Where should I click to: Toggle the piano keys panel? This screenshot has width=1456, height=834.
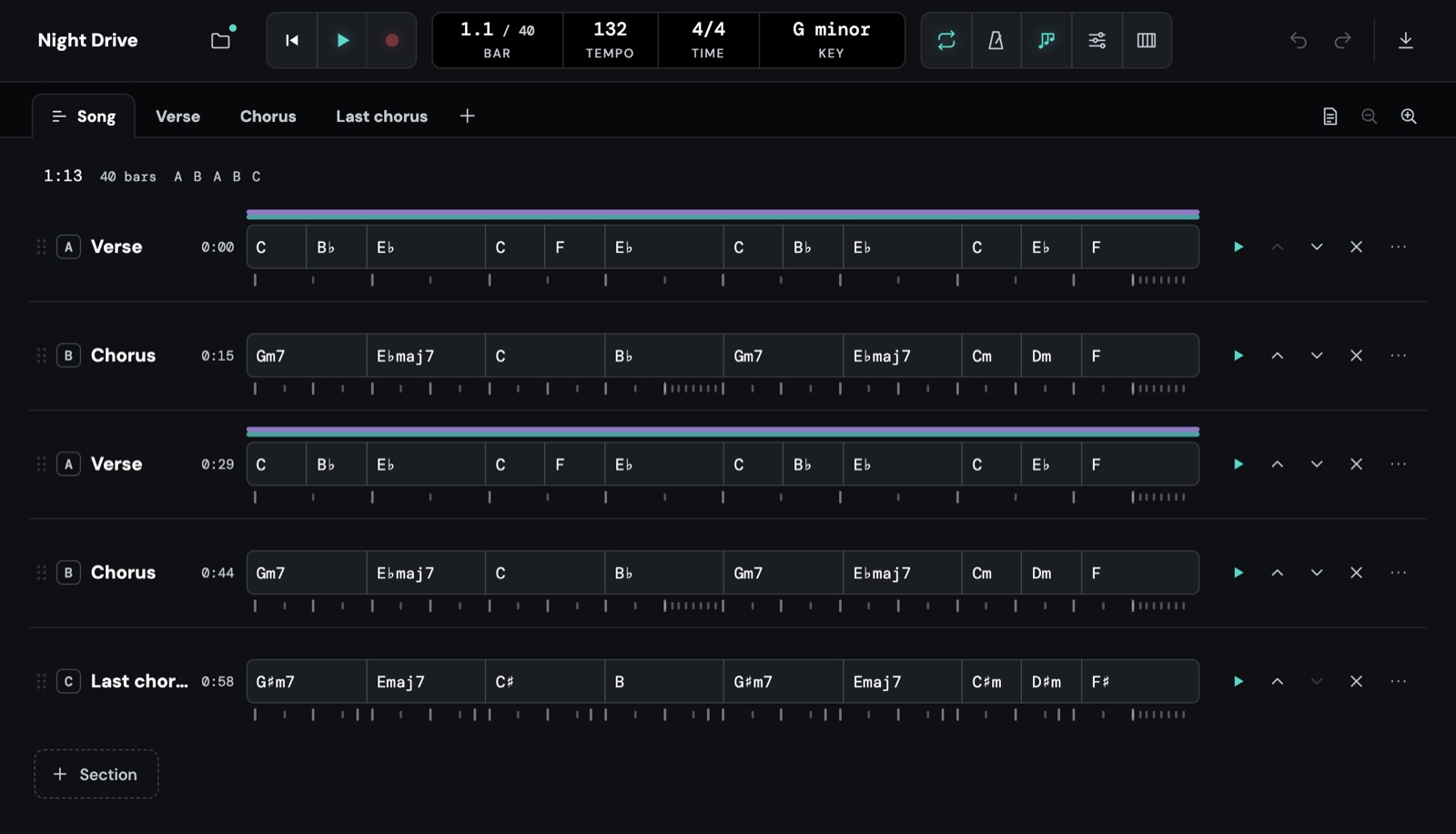[1147, 40]
